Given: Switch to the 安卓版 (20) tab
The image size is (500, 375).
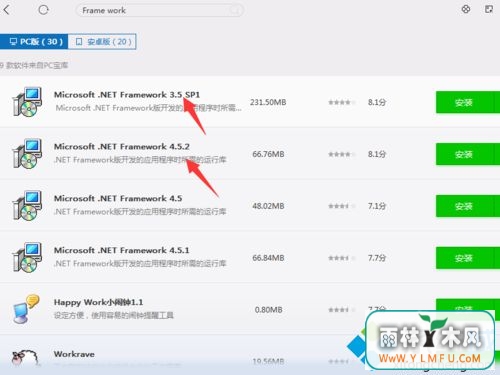Looking at the screenshot, I should (x=102, y=42).
